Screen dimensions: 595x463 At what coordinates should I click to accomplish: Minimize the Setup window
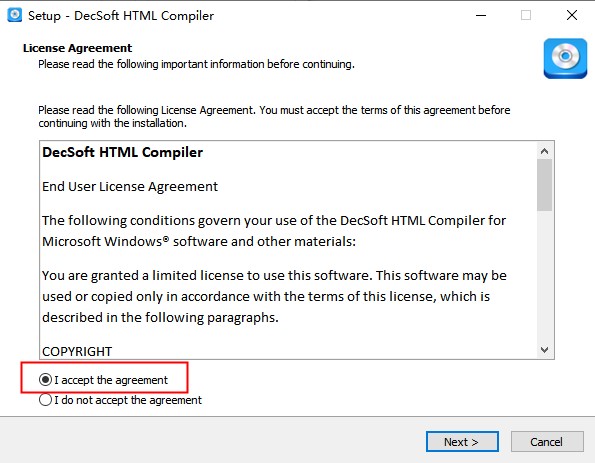(481, 16)
